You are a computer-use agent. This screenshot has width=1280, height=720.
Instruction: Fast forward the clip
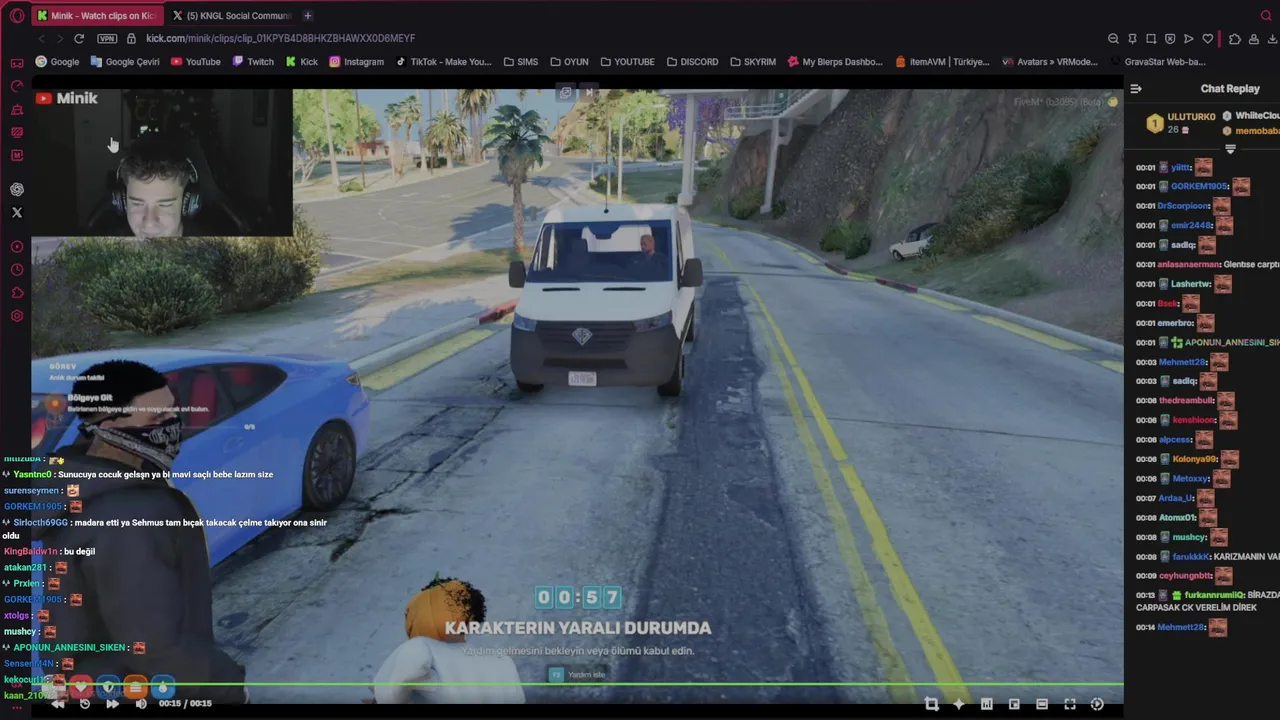coord(112,703)
